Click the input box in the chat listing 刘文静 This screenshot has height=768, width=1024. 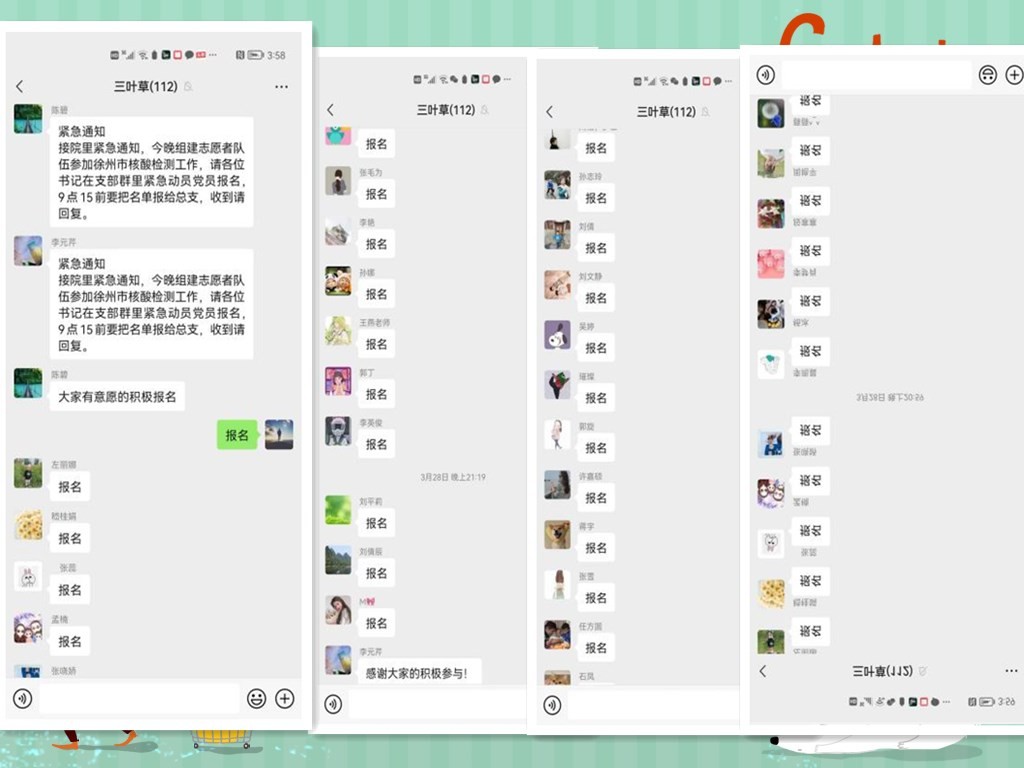point(652,706)
